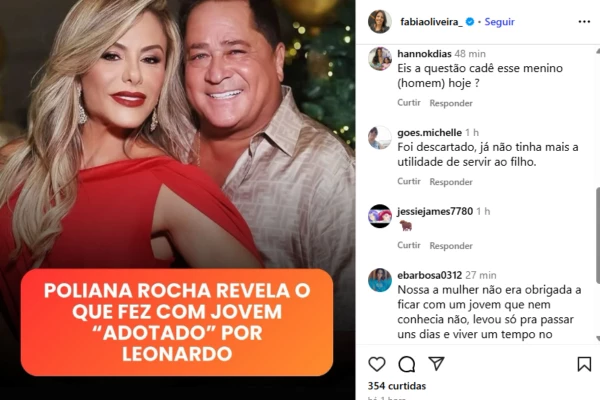The image size is (600, 400).
Task: Click the comments scrollbar thumb
Action: click(x=598, y=235)
